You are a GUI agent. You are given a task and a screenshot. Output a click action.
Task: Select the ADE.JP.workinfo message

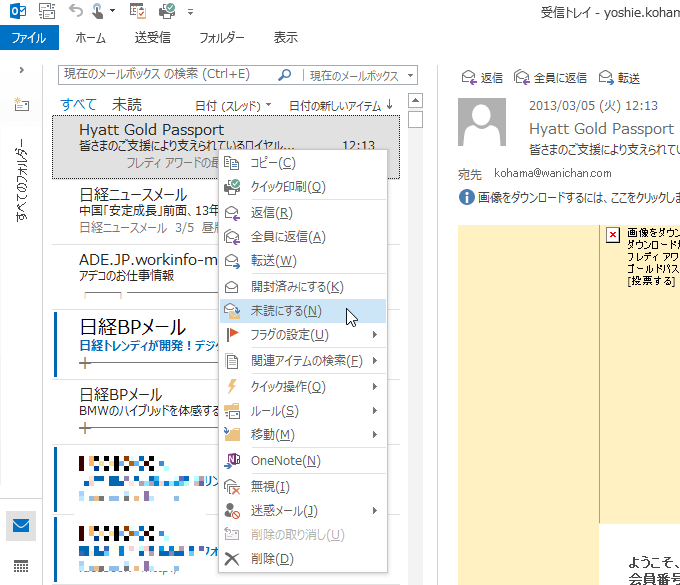[x=135, y=276]
